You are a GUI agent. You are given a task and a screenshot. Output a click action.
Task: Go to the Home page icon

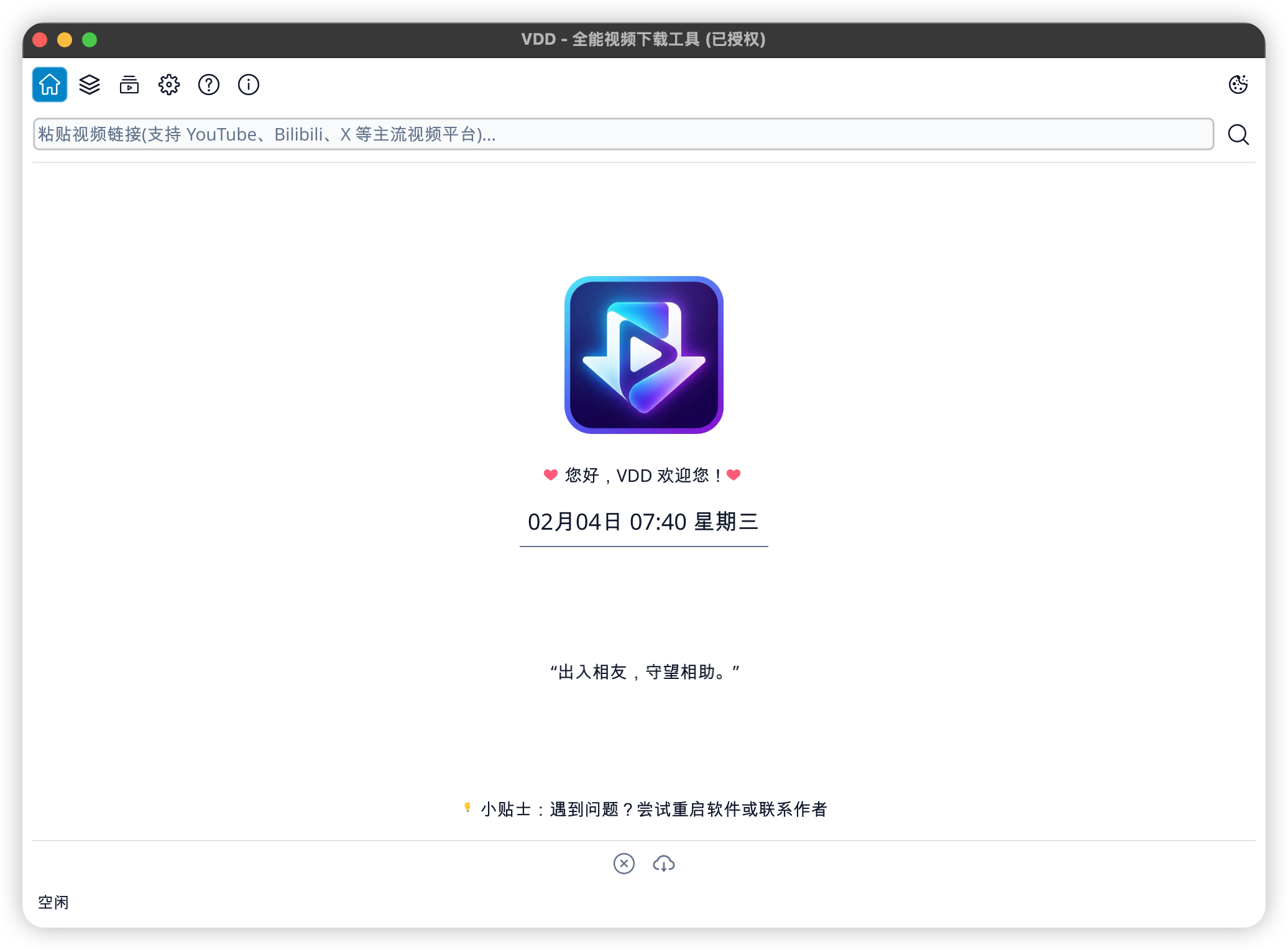click(50, 85)
